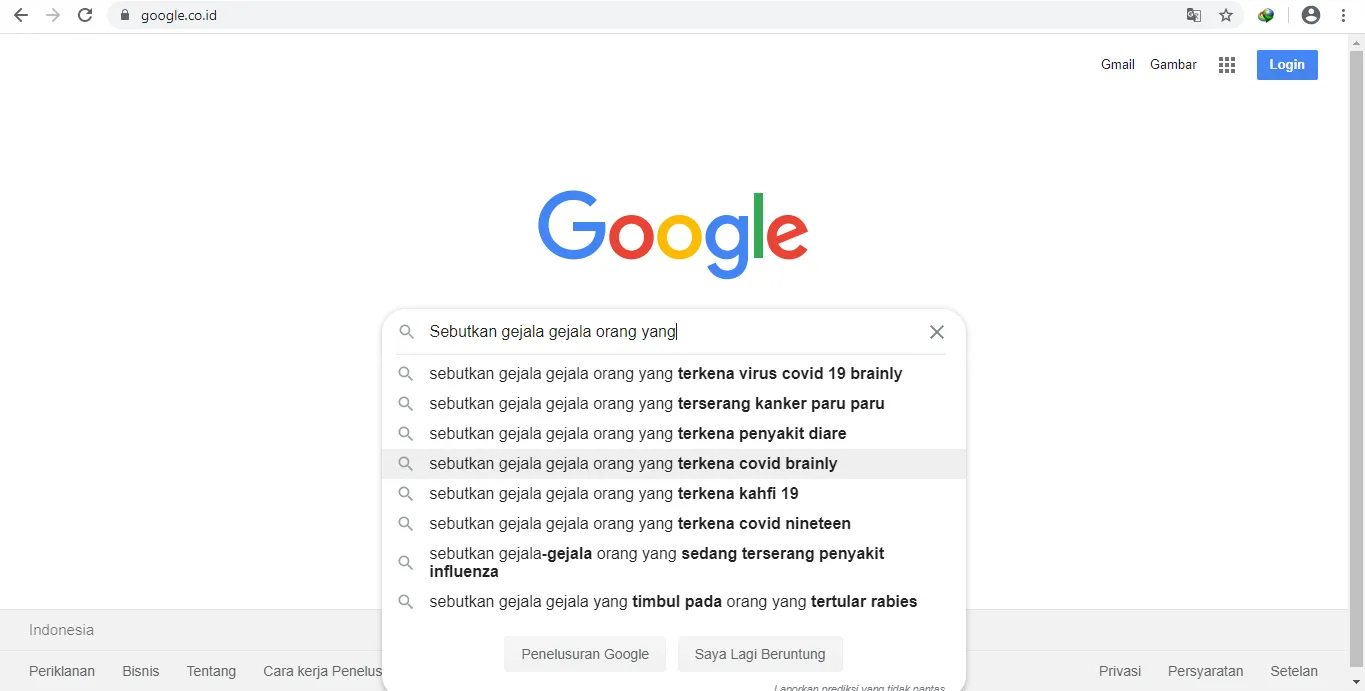The width and height of the screenshot is (1365, 691).
Task: Click the browser back arrow
Action: (x=21, y=15)
